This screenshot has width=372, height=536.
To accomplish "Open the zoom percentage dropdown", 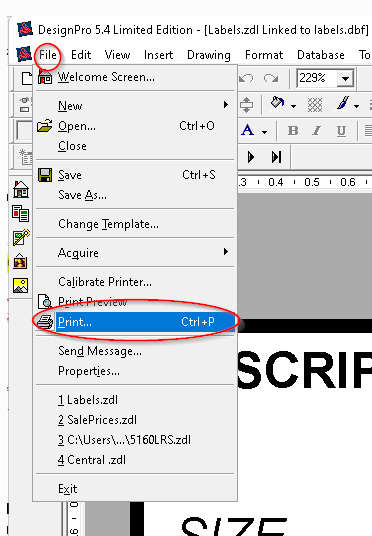I will click(345, 79).
